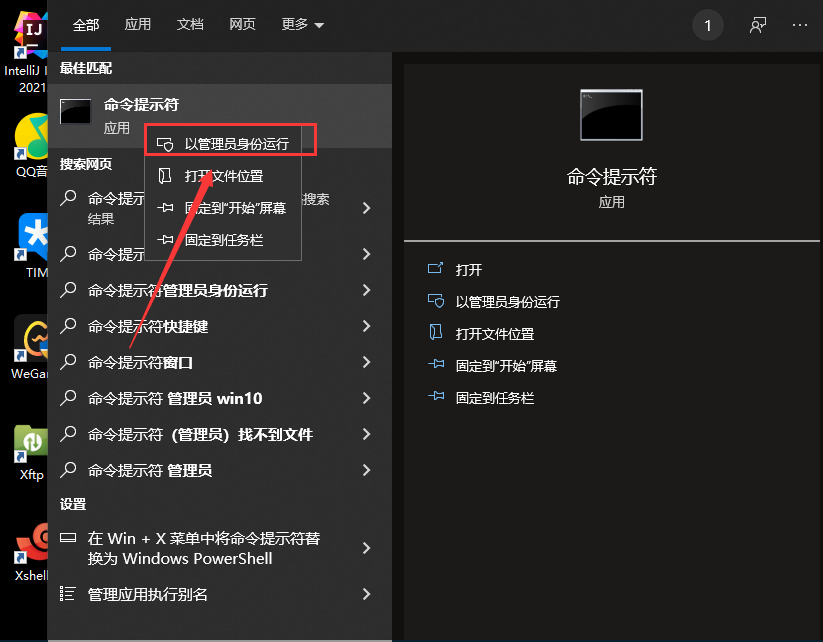Click search icon beside 命令提示符 管理员 win10

pos(68,398)
